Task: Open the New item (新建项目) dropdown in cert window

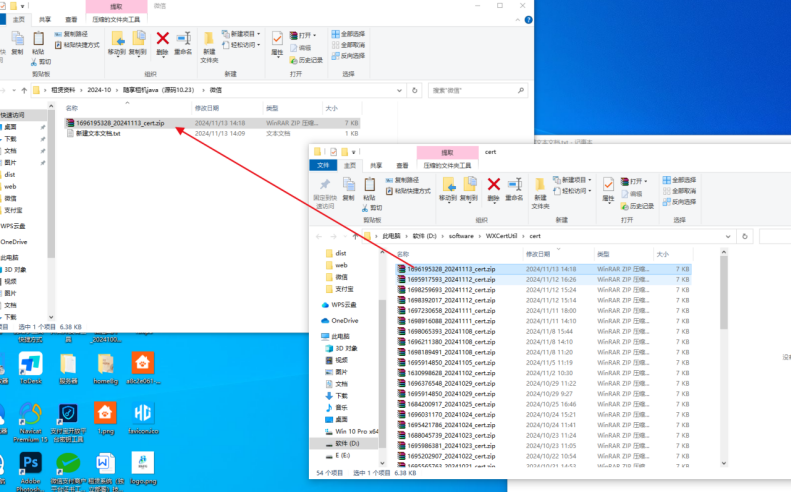Action: (571, 180)
